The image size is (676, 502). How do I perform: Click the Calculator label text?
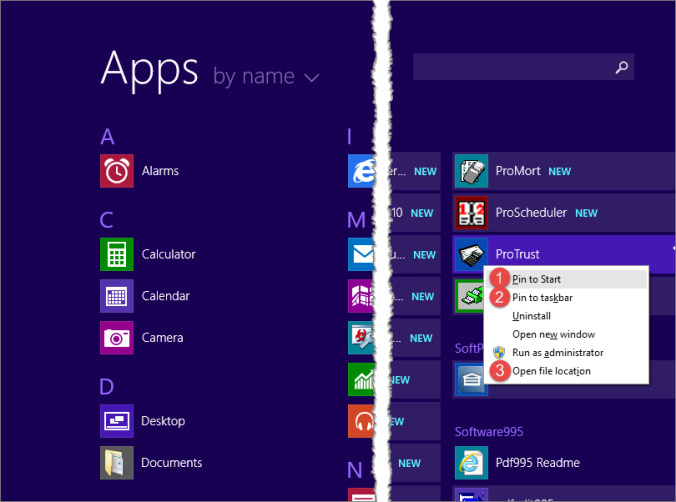click(169, 254)
